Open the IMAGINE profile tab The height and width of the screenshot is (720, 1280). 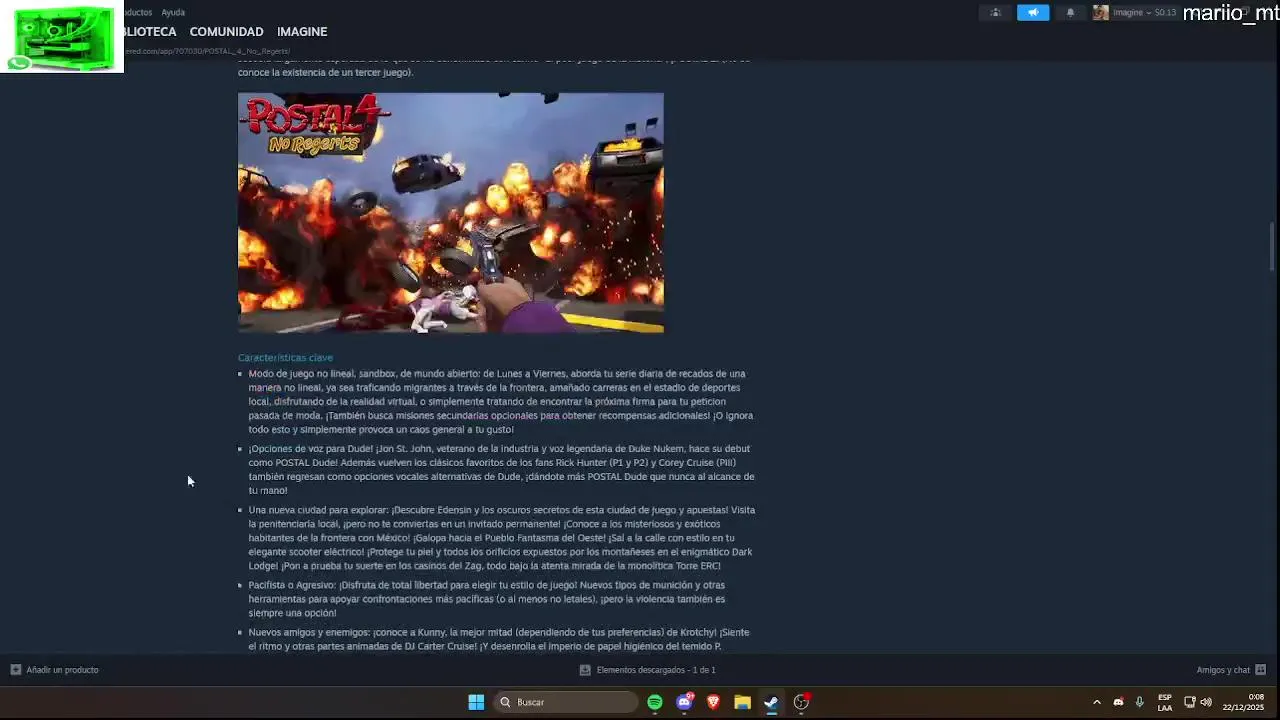tap(302, 32)
